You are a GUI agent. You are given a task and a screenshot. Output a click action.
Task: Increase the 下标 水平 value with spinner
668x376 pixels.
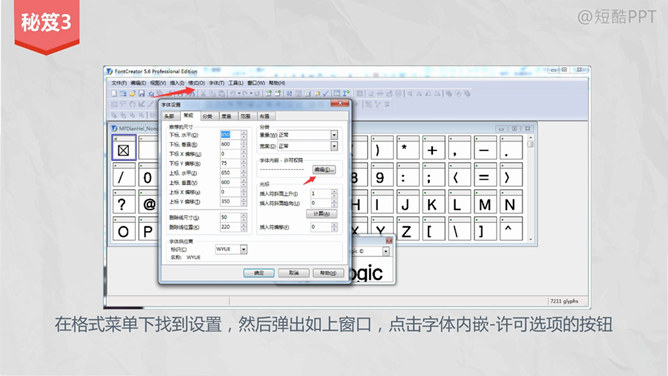[x=244, y=132]
